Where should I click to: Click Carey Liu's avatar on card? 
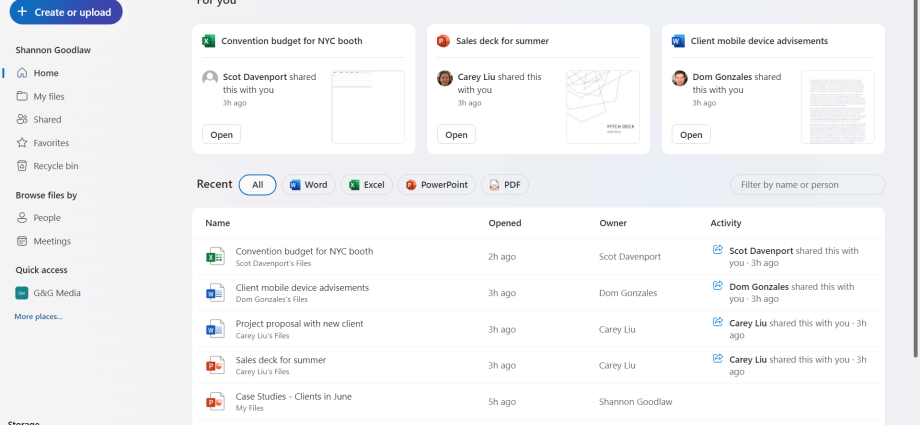point(445,78)
